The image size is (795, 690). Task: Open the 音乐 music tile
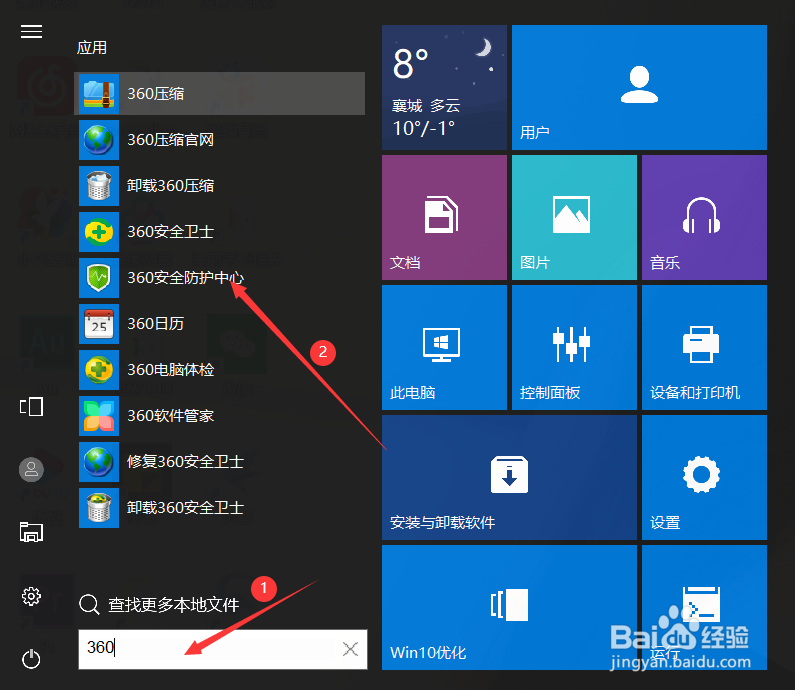point(704,217)
